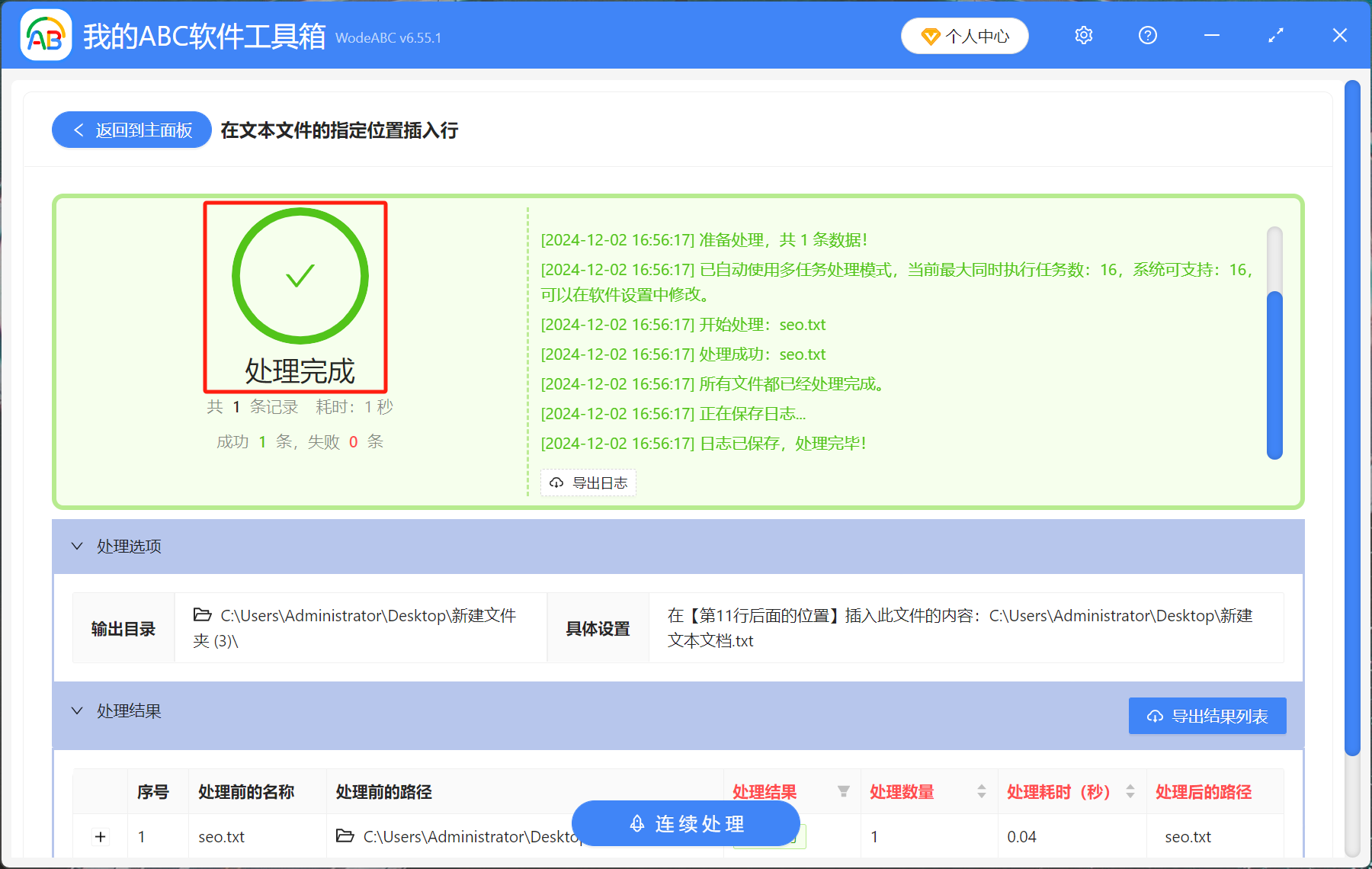Image resolution: width=1372 pixels, height=869 pixels.
Task: Click the horn icon on 连续处理 button
Action: 637,823
